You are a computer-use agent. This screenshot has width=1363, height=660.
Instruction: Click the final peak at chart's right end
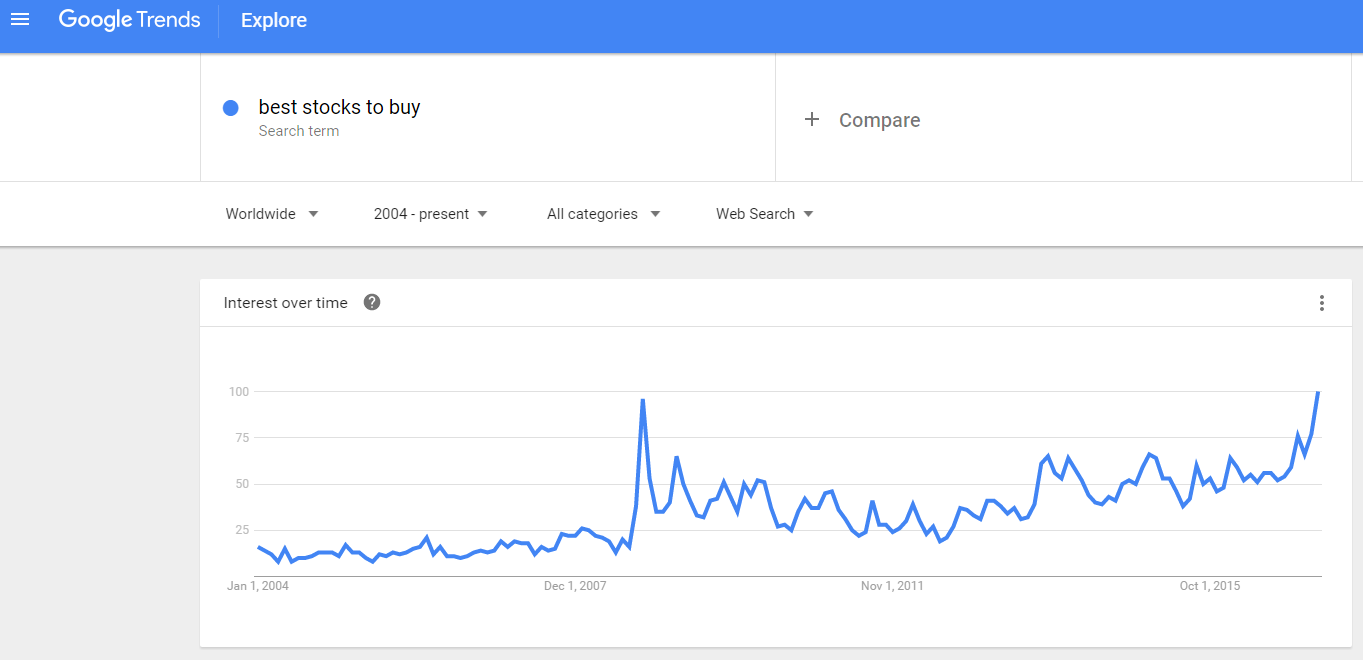(x=1318, y=393)
